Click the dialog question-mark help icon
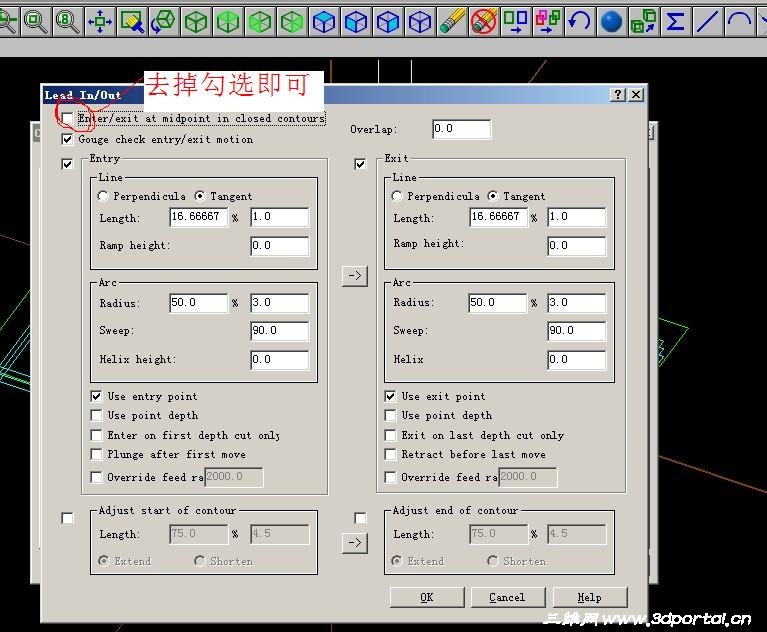 tap(618, 94)
